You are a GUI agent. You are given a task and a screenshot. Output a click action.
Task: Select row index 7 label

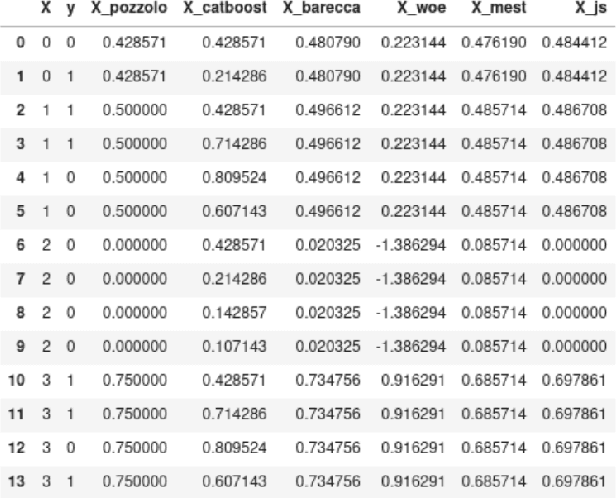coord(20,278)
